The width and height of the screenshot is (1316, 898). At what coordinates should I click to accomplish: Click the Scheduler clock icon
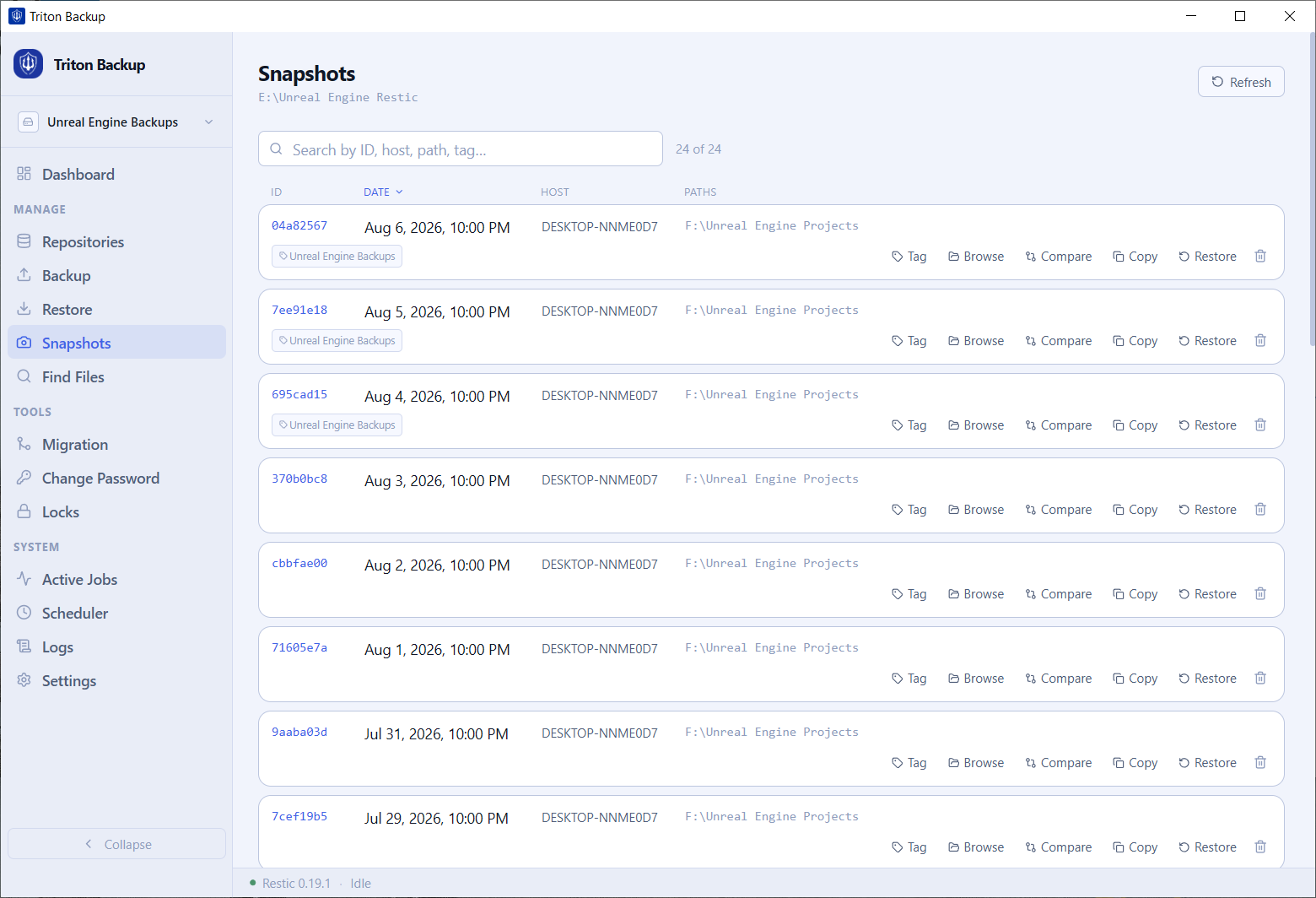click(x=24, y=613)
